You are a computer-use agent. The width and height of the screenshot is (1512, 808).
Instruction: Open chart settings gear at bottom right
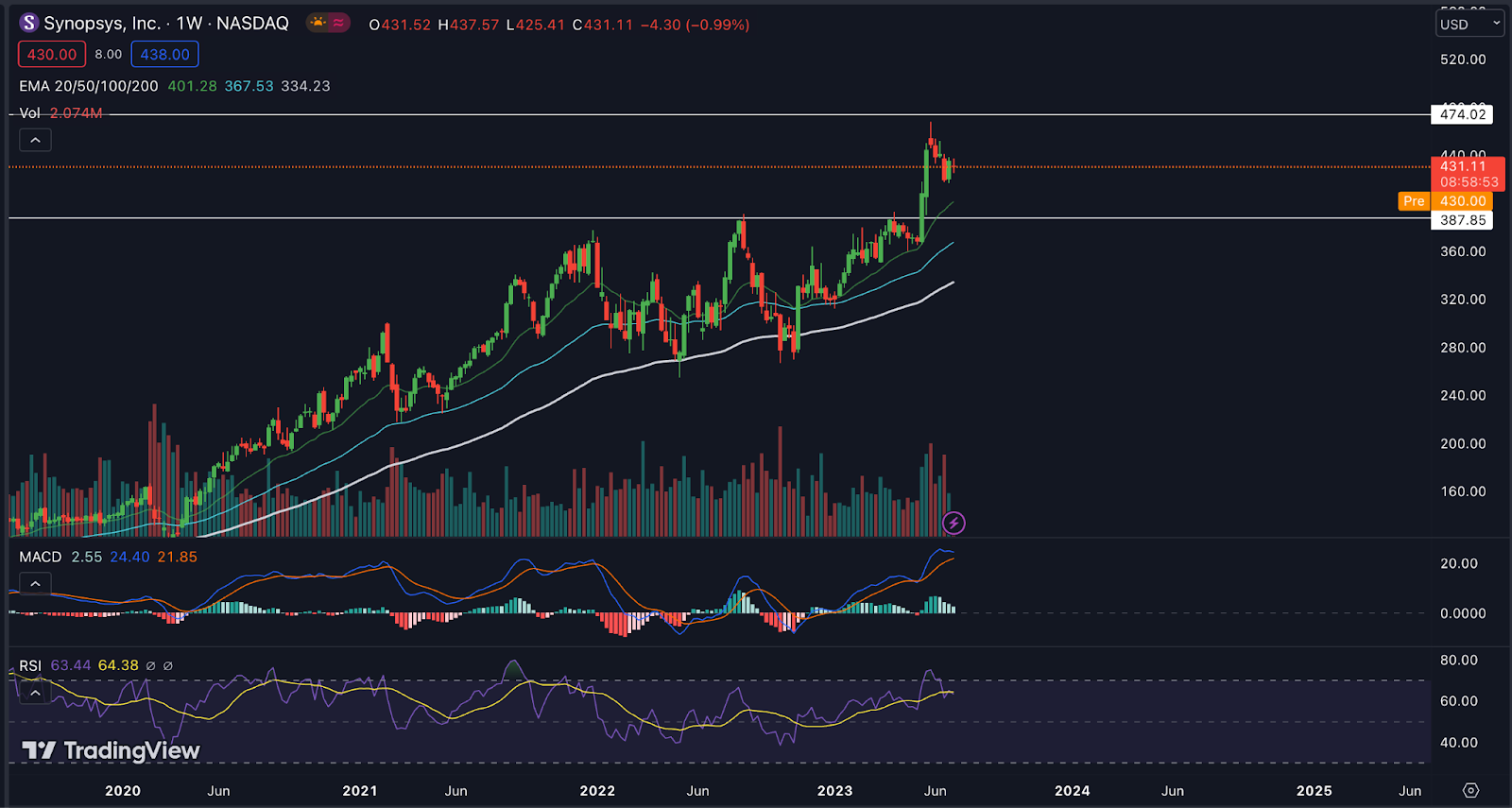coord(1470,790)
